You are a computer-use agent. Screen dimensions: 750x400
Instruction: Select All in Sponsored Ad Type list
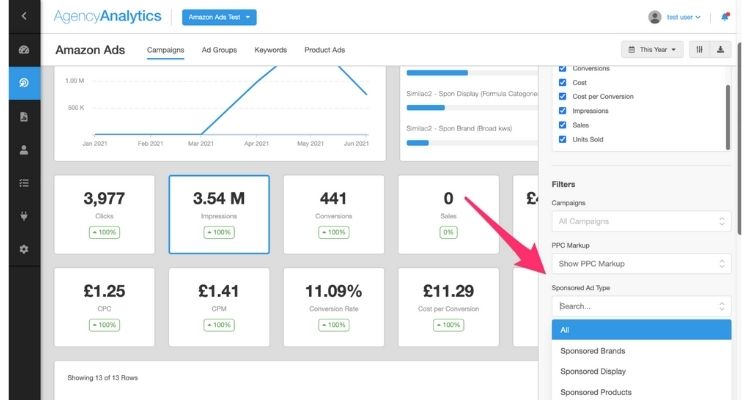coord(641,330)
